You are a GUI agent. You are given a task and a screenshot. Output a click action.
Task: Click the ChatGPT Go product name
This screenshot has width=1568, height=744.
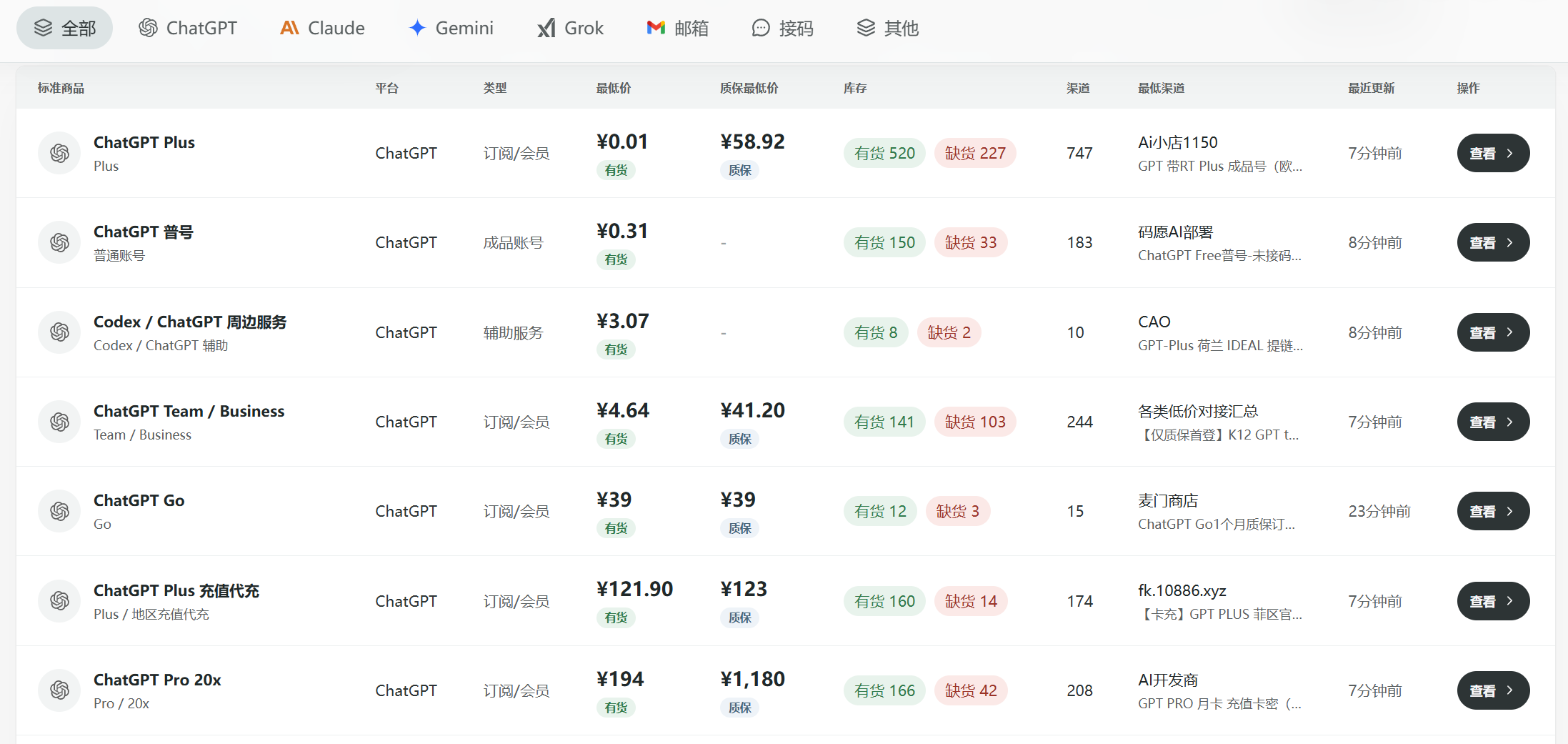coord(139,500)
